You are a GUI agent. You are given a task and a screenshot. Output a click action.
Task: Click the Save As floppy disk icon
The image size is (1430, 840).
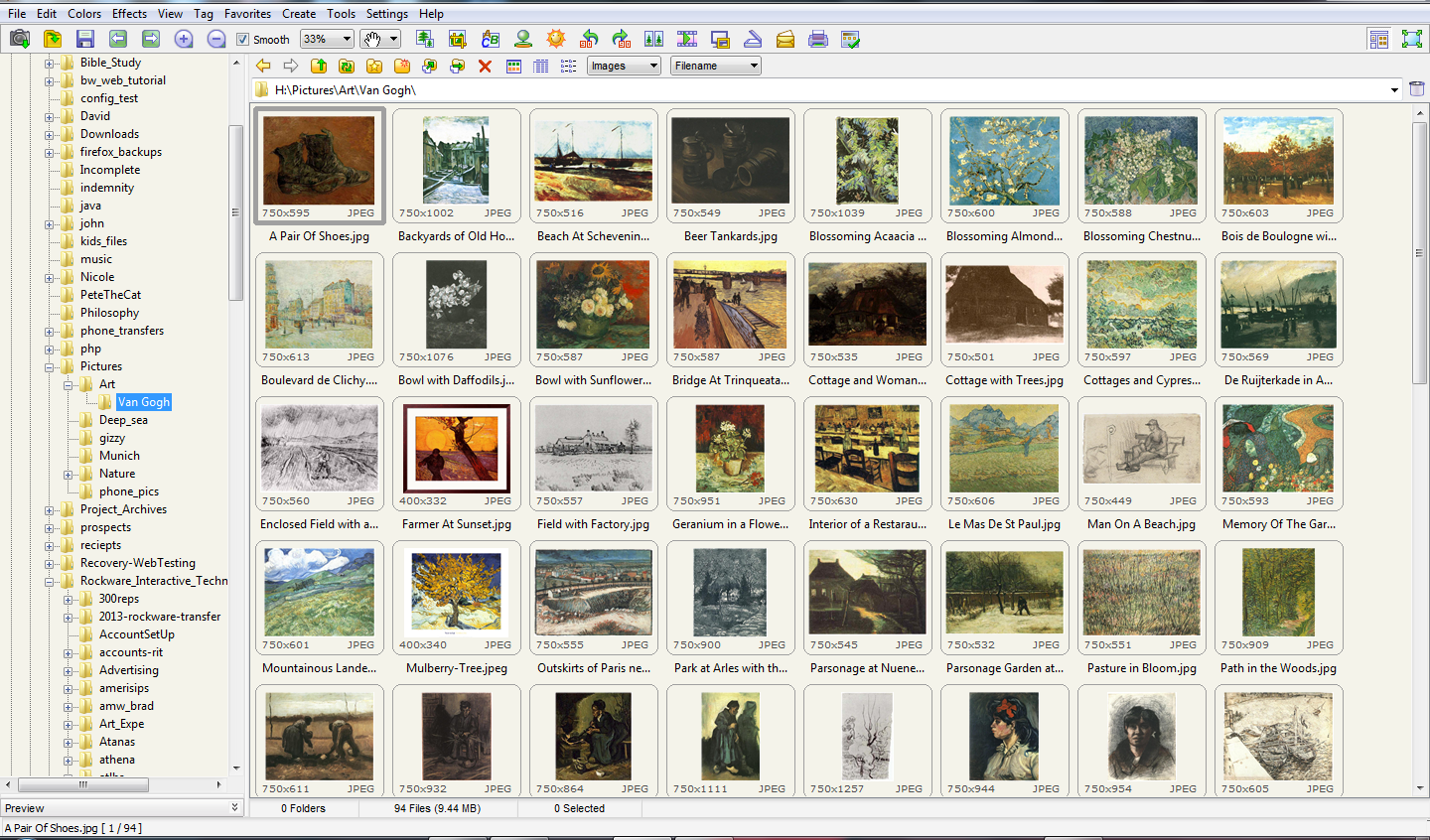point(85,39)
